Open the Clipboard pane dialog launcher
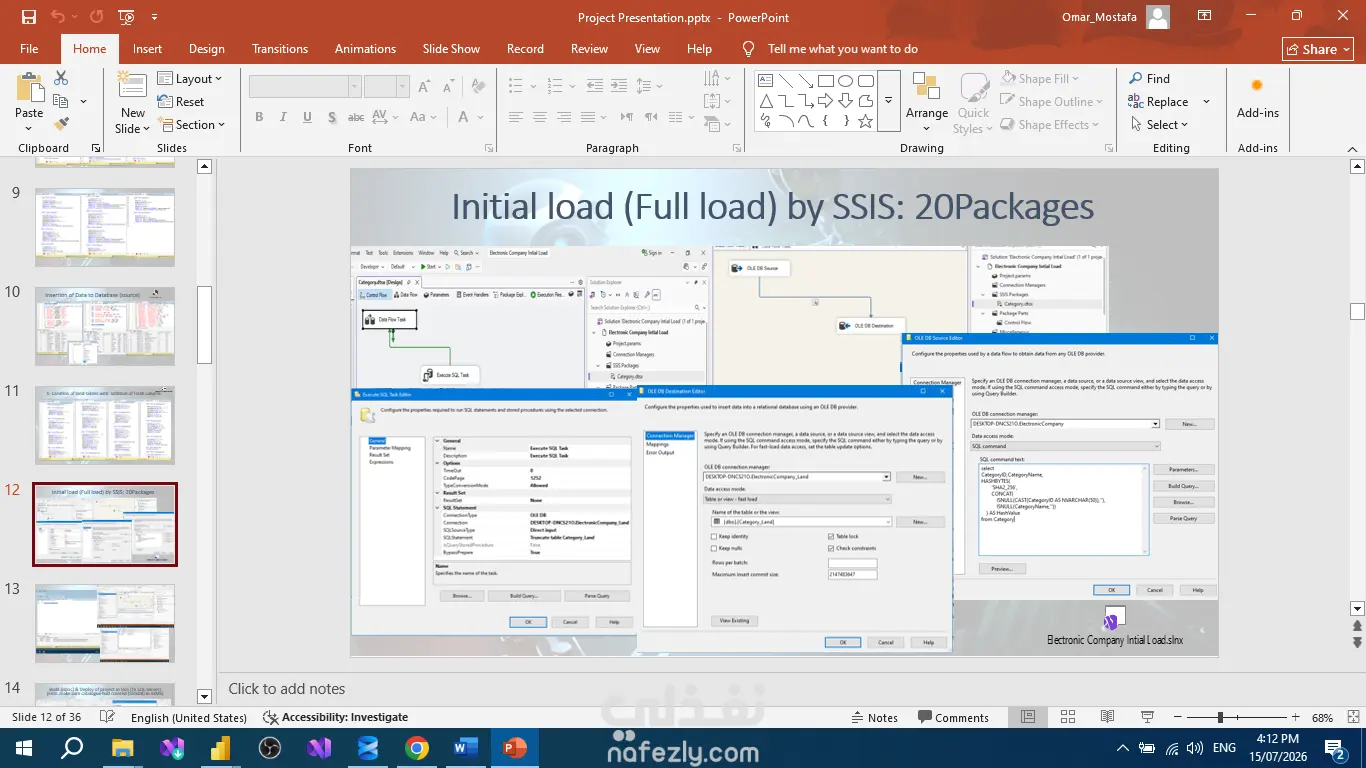 tap(96, 148)
